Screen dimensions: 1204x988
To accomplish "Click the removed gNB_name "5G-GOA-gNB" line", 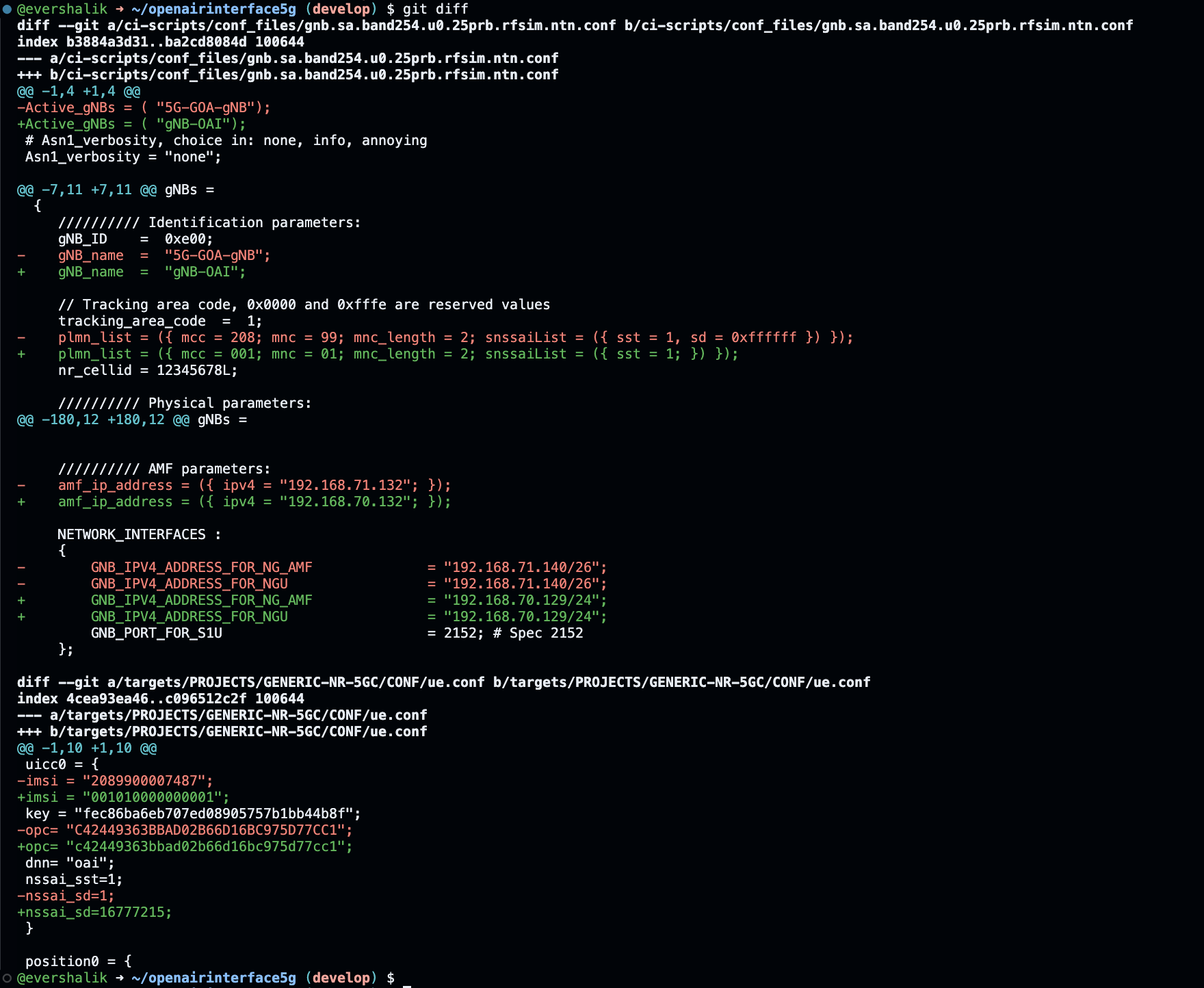I will (x=144, y=255).
